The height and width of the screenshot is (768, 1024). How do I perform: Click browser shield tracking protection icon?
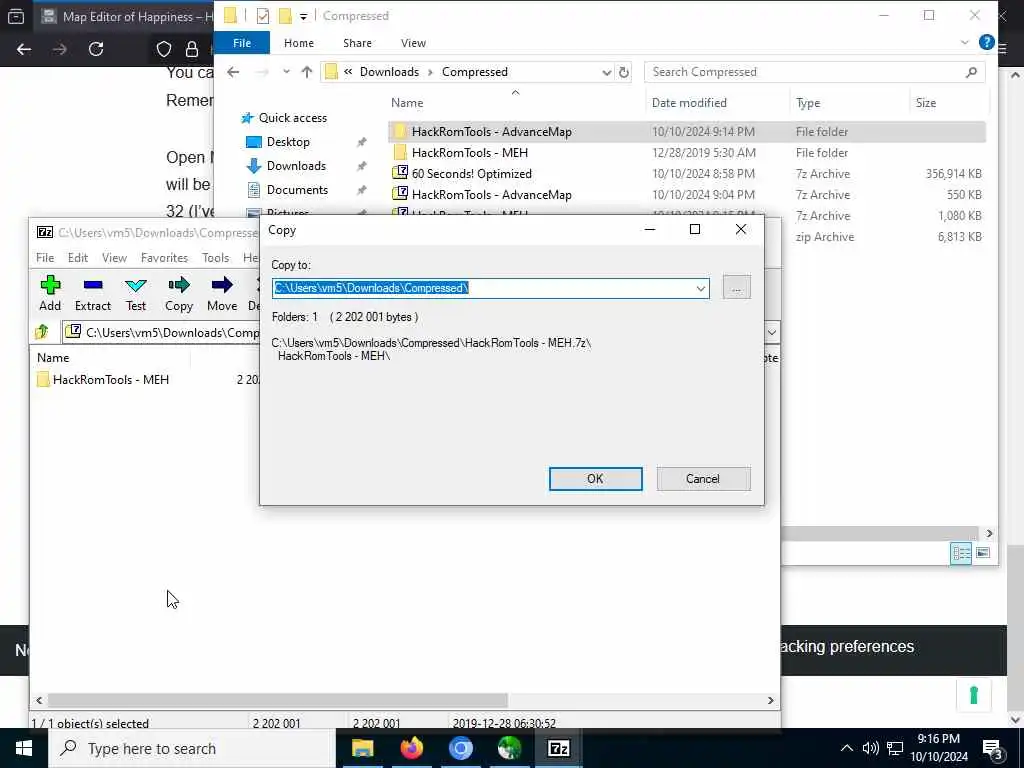[x=164, y=49]
